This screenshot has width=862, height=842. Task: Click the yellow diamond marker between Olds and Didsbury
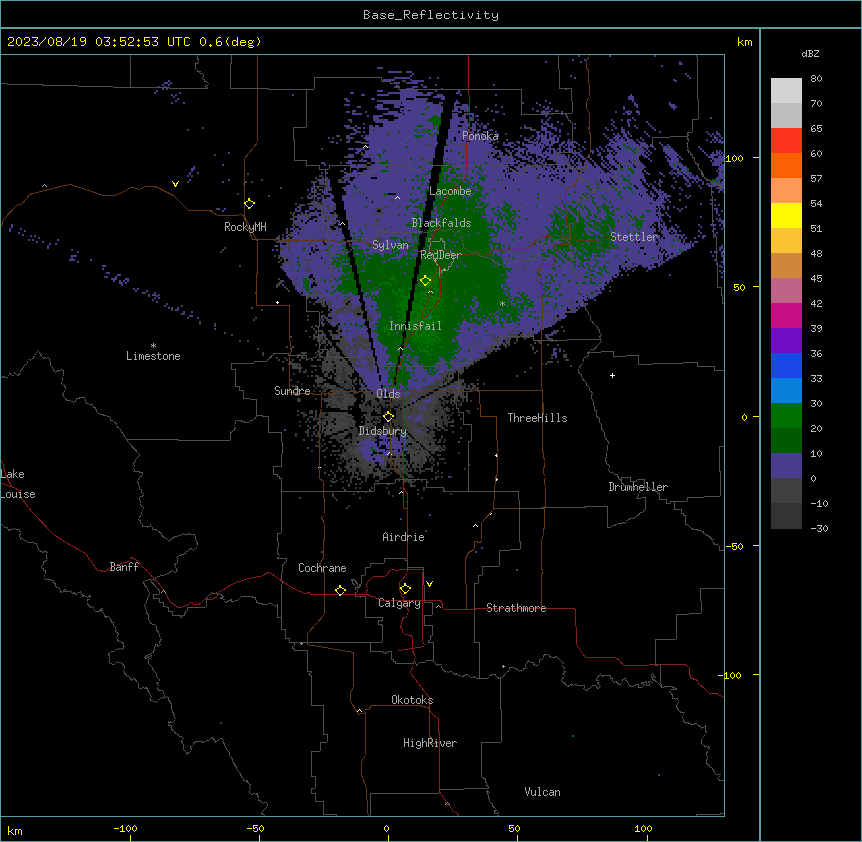coord(388,417)
